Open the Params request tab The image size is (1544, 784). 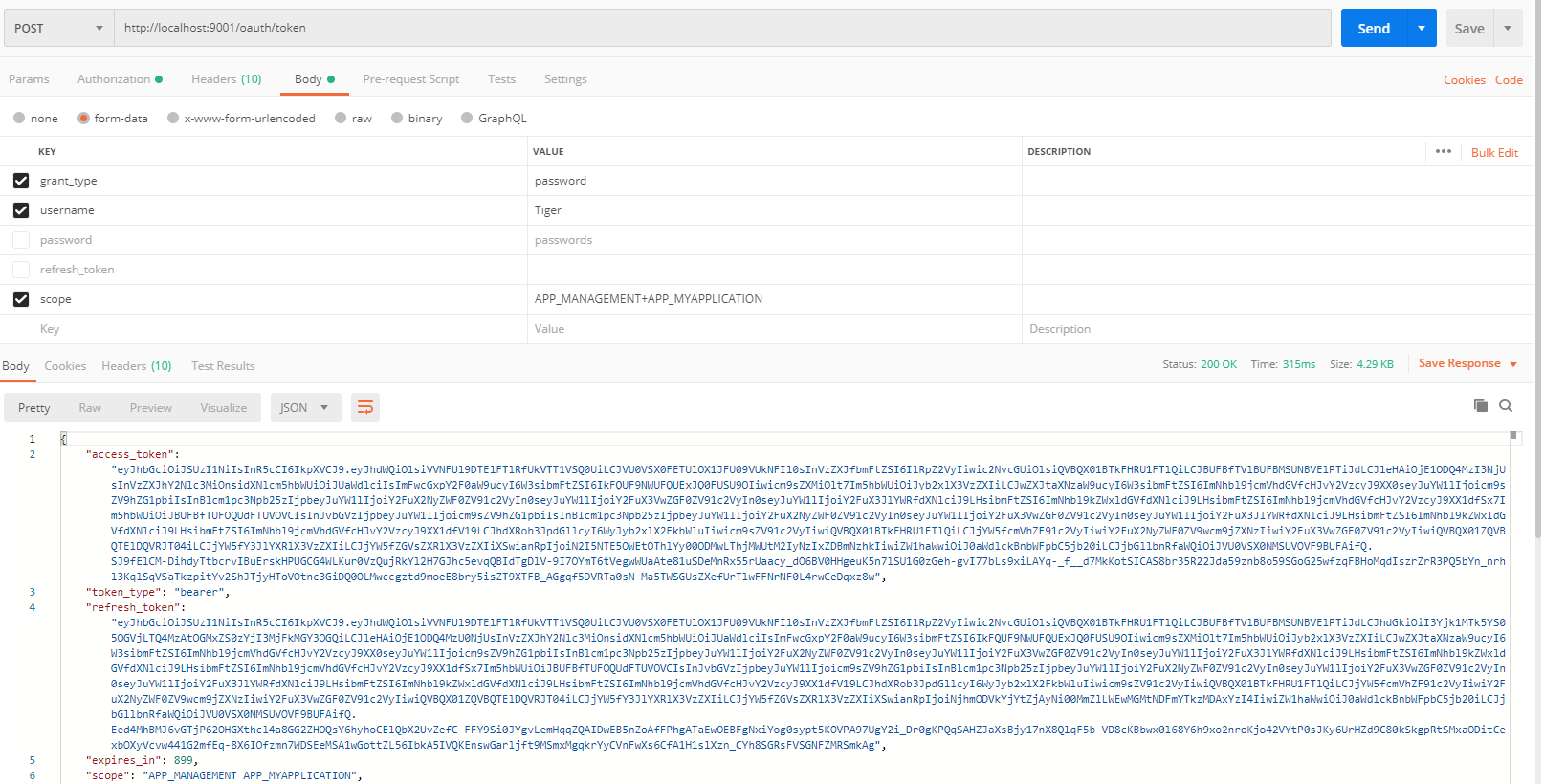pos(29,79)
